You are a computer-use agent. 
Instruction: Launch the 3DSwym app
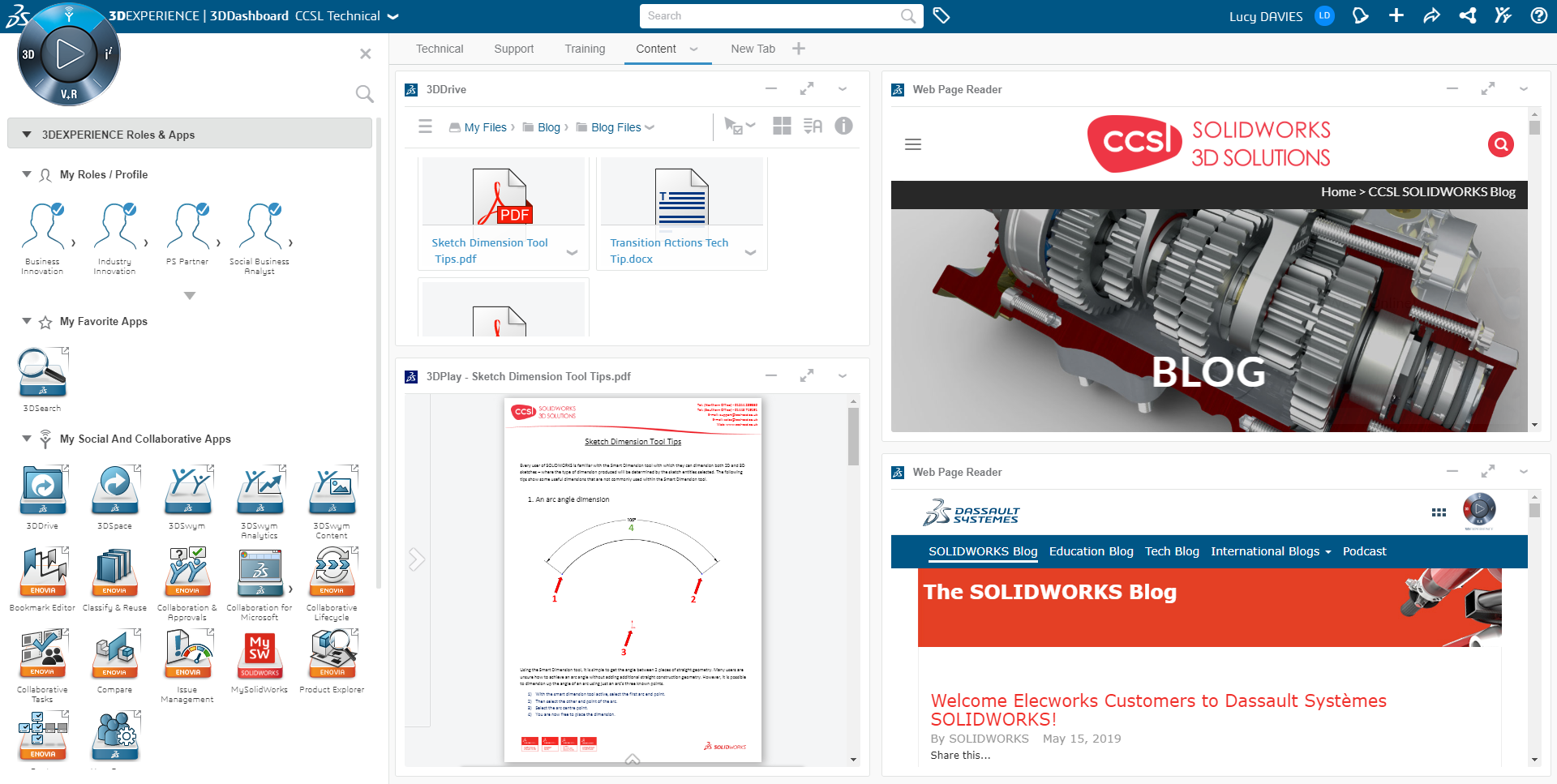click(x=187, y=490)
